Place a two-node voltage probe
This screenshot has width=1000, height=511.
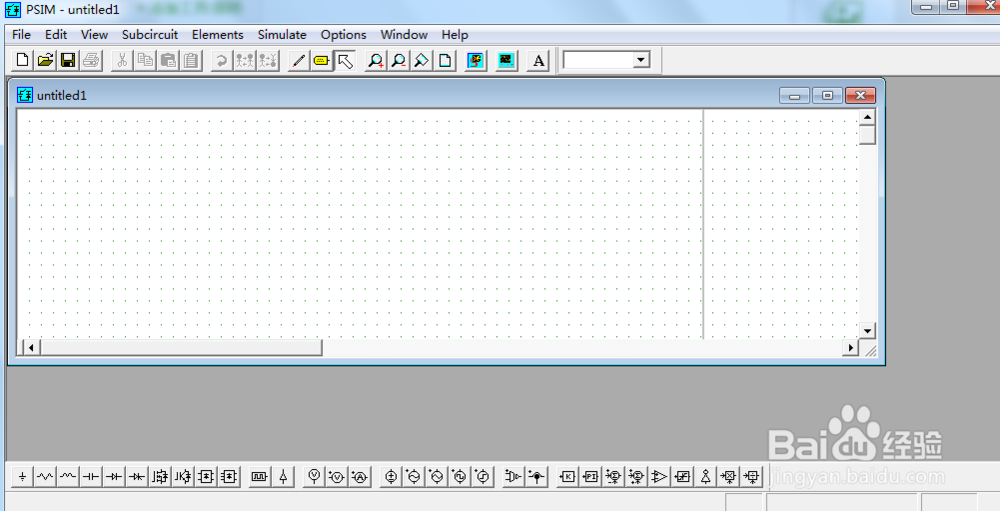click(x=337, y=477)
